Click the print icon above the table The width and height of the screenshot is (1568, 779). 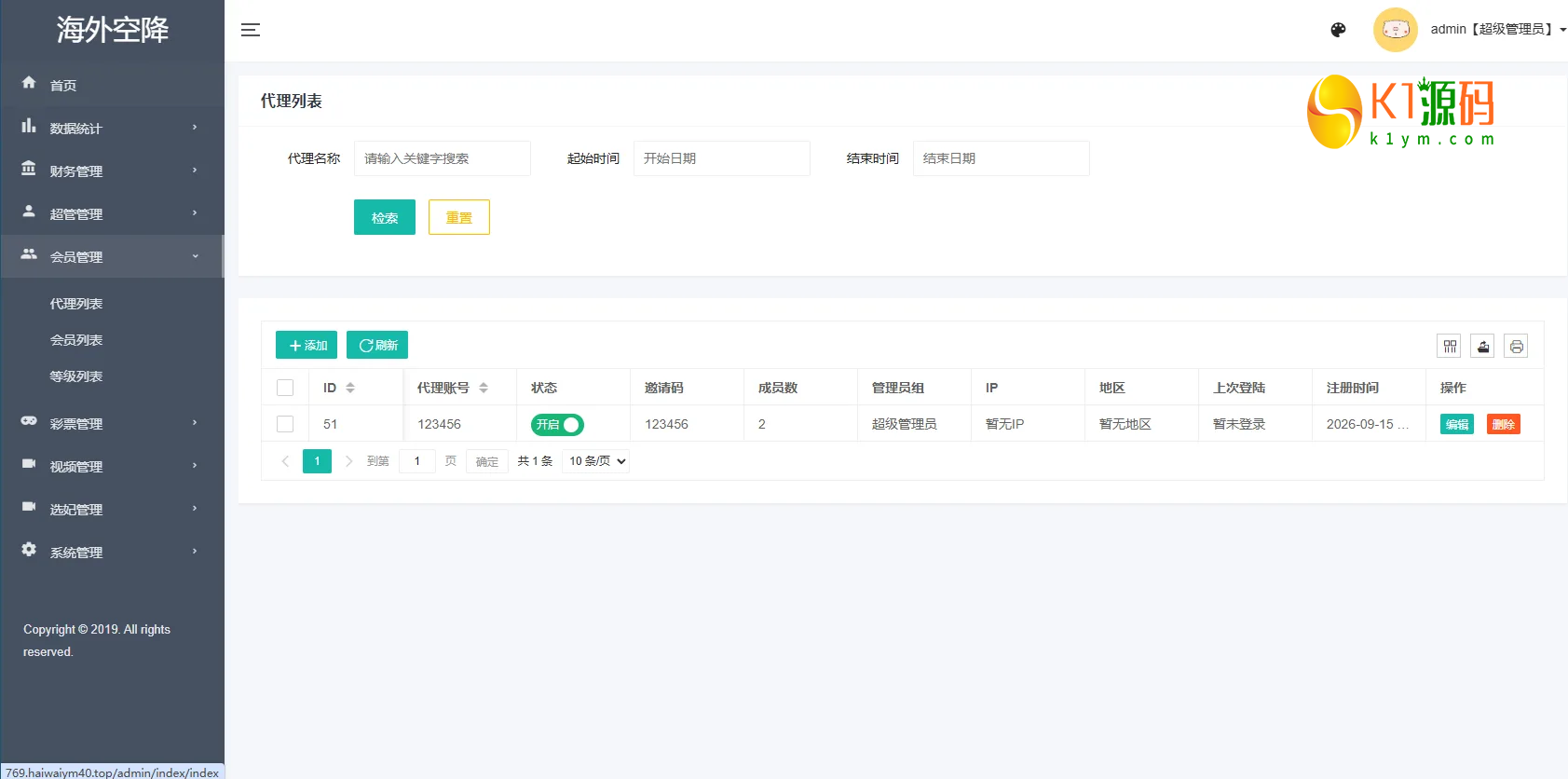pyautogui.click(x=1517, y=347)
